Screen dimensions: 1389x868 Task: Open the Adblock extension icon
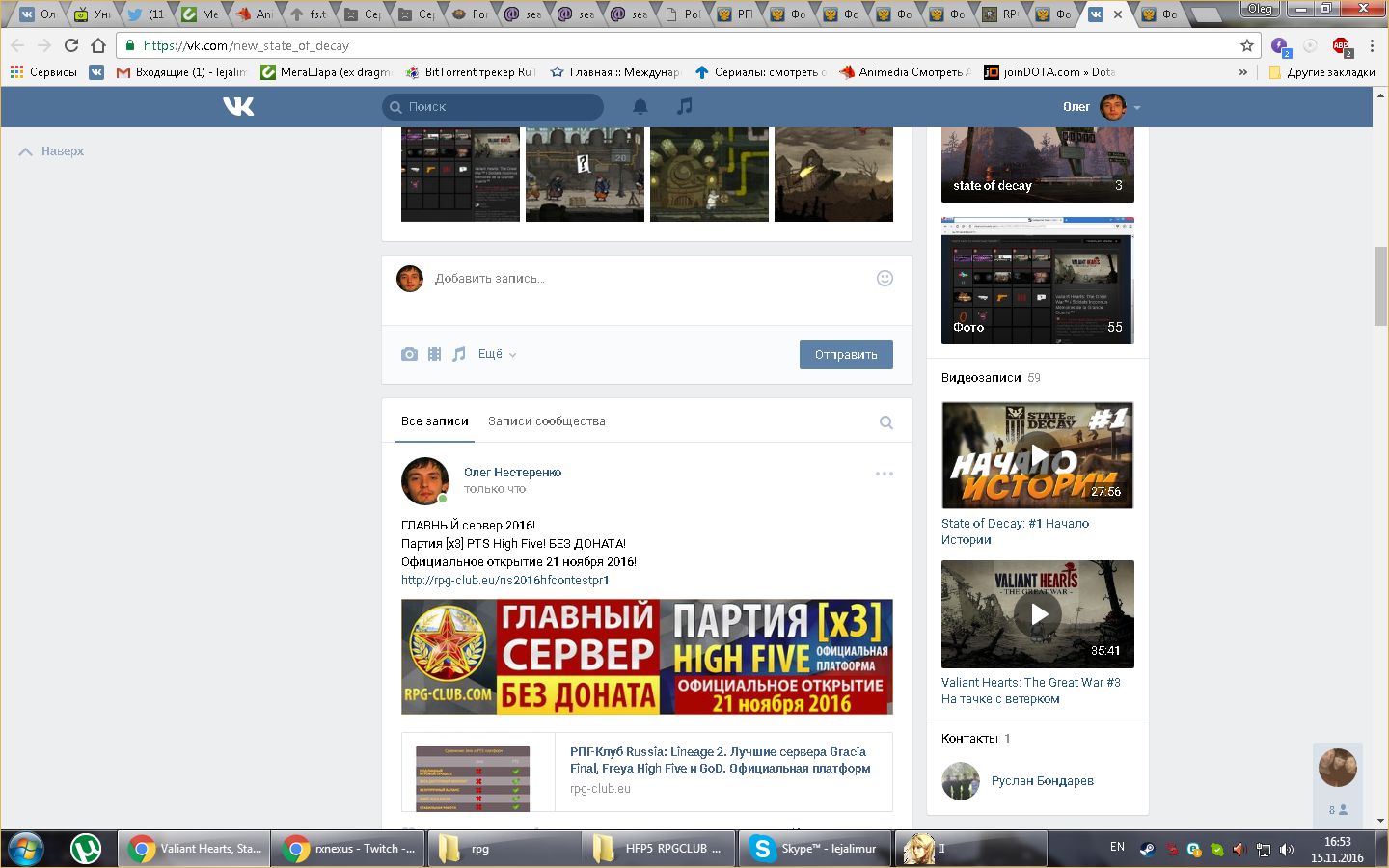tap(1341, 45)
